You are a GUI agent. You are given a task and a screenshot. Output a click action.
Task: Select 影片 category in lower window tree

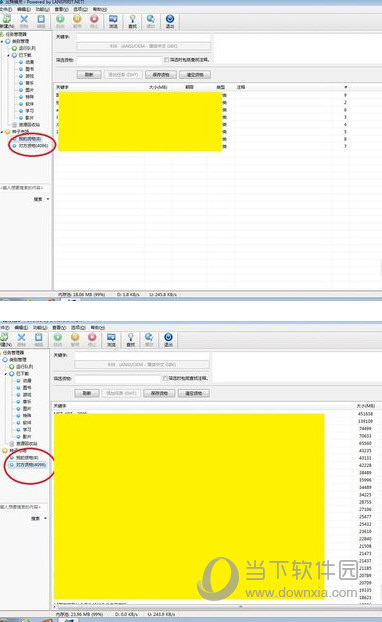point(27,437)
